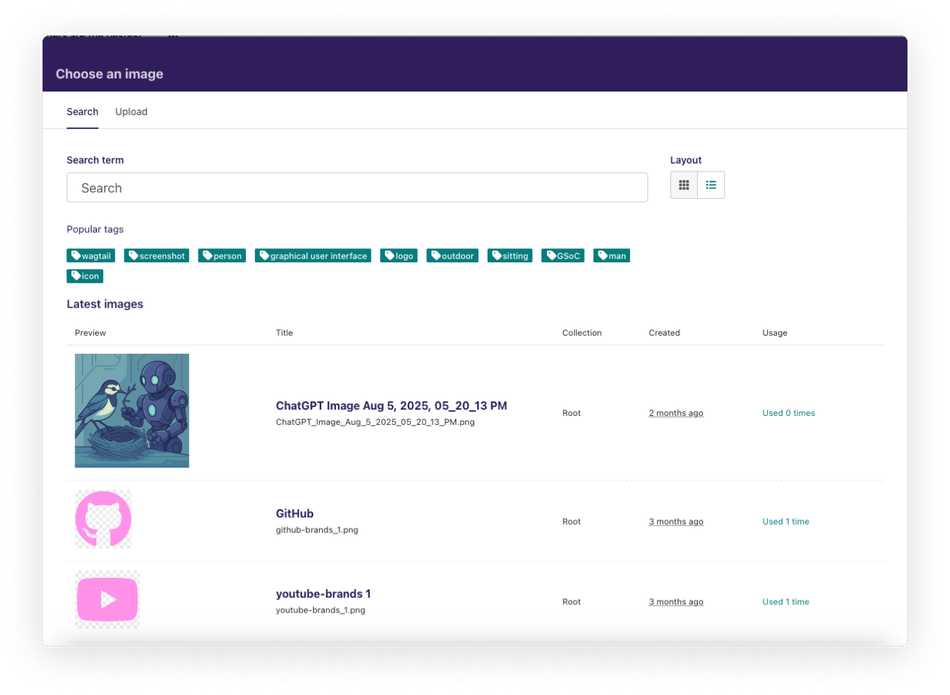Switch to grid layout view
950x695 pixels.
pyautogui.click(x=685, y=184)
